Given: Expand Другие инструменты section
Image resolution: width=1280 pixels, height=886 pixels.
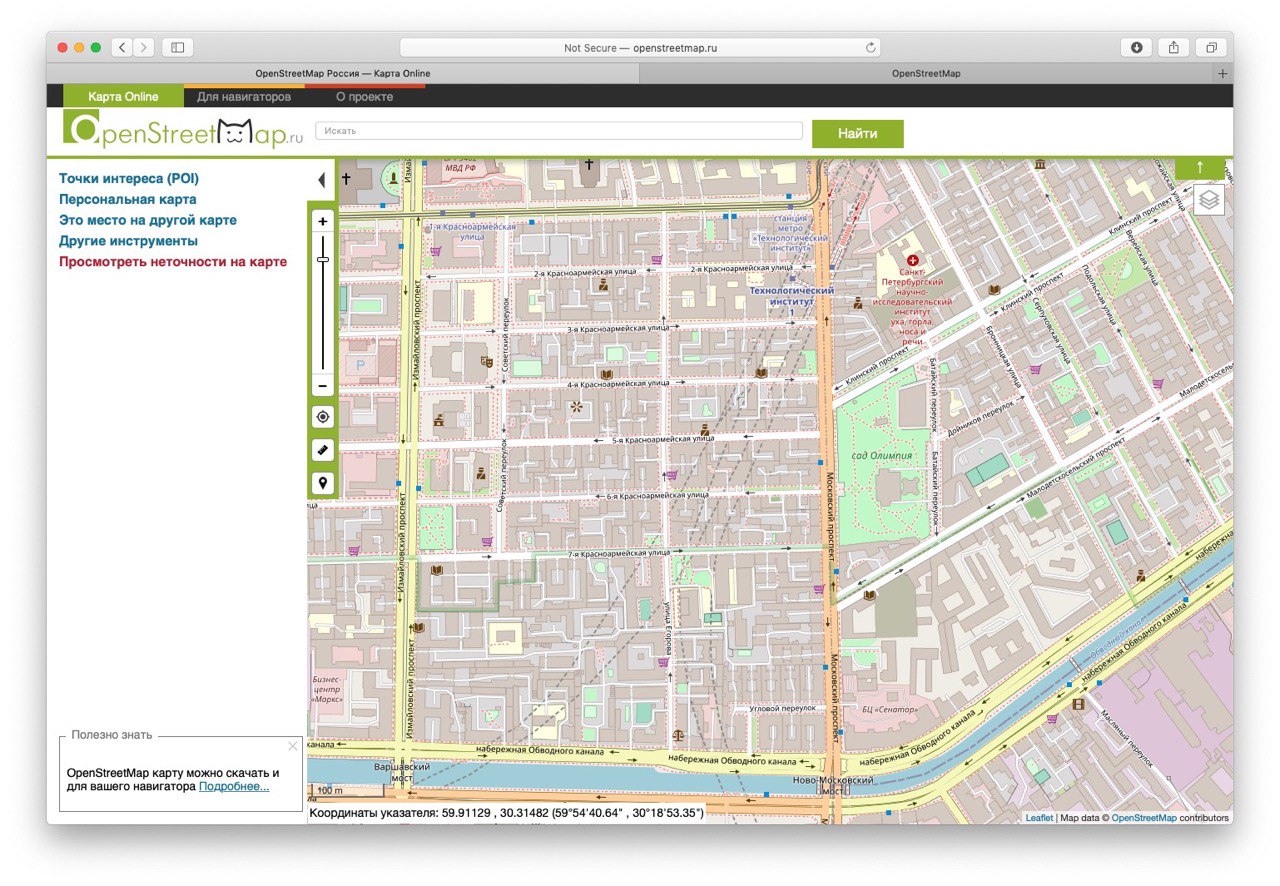Looking at the screenshot, I should (128, 241).
